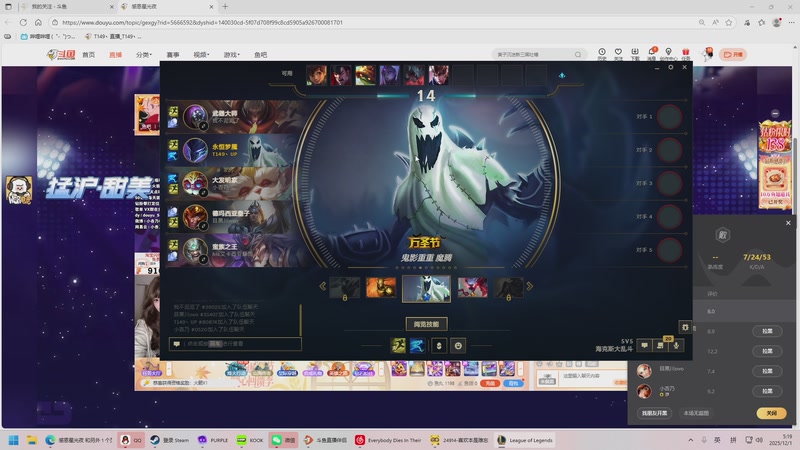Open browser settings and more menu
Screen dimensions: 800x450
pos(791,22)
